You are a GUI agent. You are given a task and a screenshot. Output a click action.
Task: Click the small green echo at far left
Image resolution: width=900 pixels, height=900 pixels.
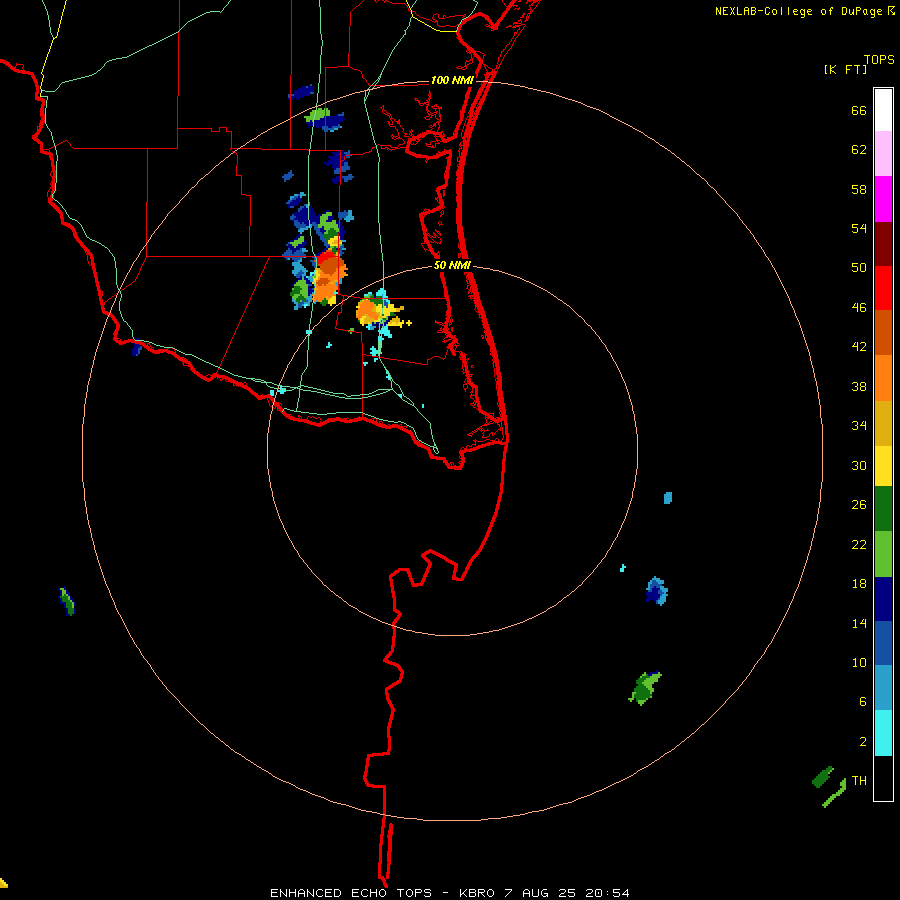67,601
